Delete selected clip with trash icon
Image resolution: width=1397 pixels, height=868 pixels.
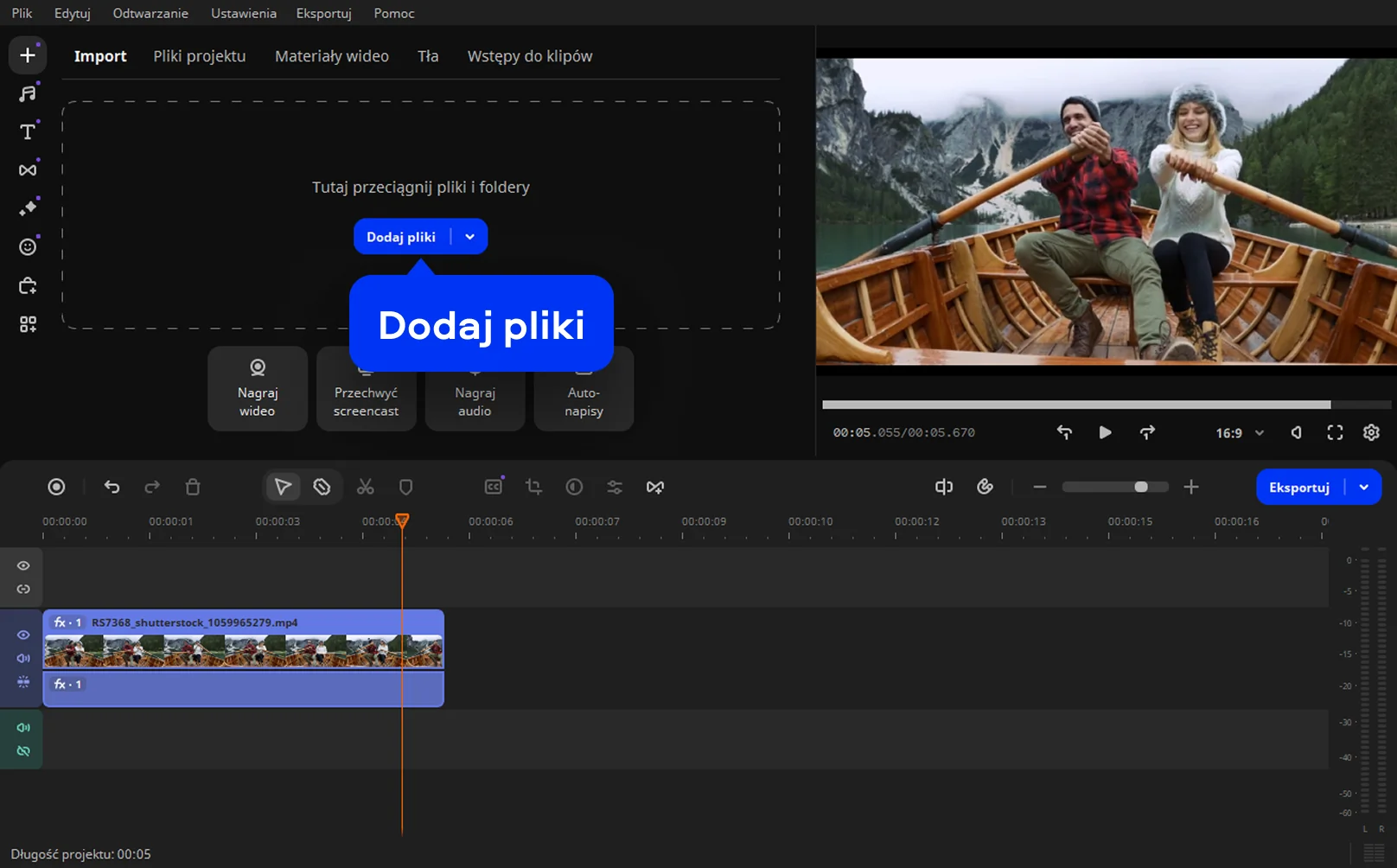(x=193, y=488)
